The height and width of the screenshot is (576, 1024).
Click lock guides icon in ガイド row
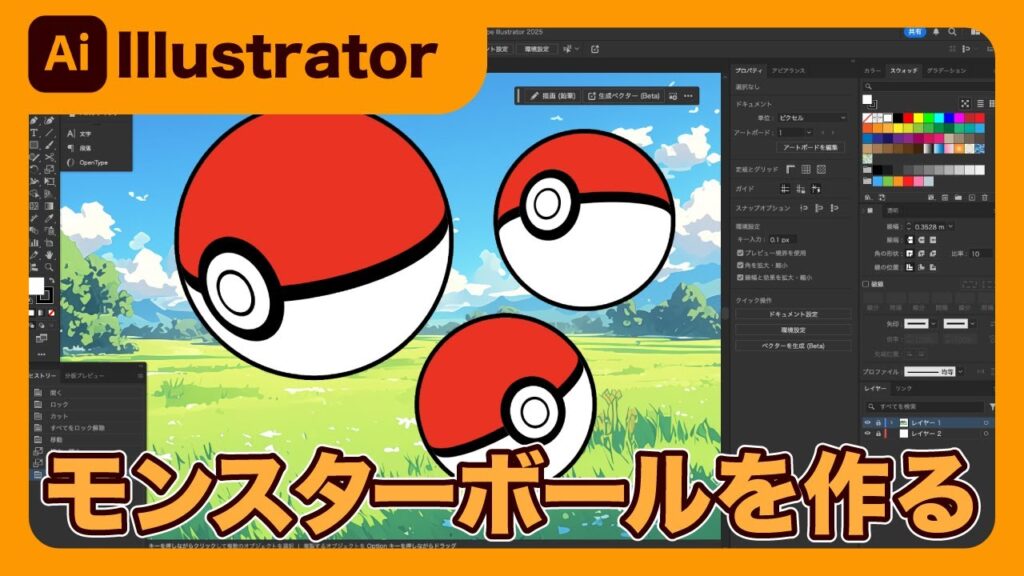(801, 189)
